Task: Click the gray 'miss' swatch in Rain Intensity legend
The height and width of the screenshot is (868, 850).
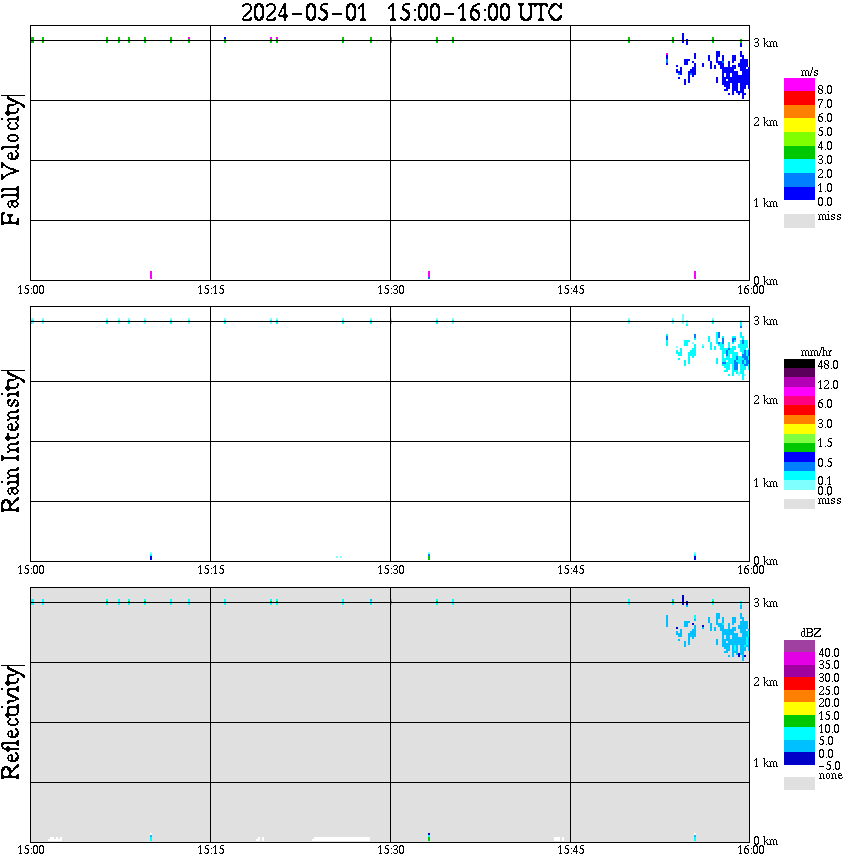Action: coord(799,504)
